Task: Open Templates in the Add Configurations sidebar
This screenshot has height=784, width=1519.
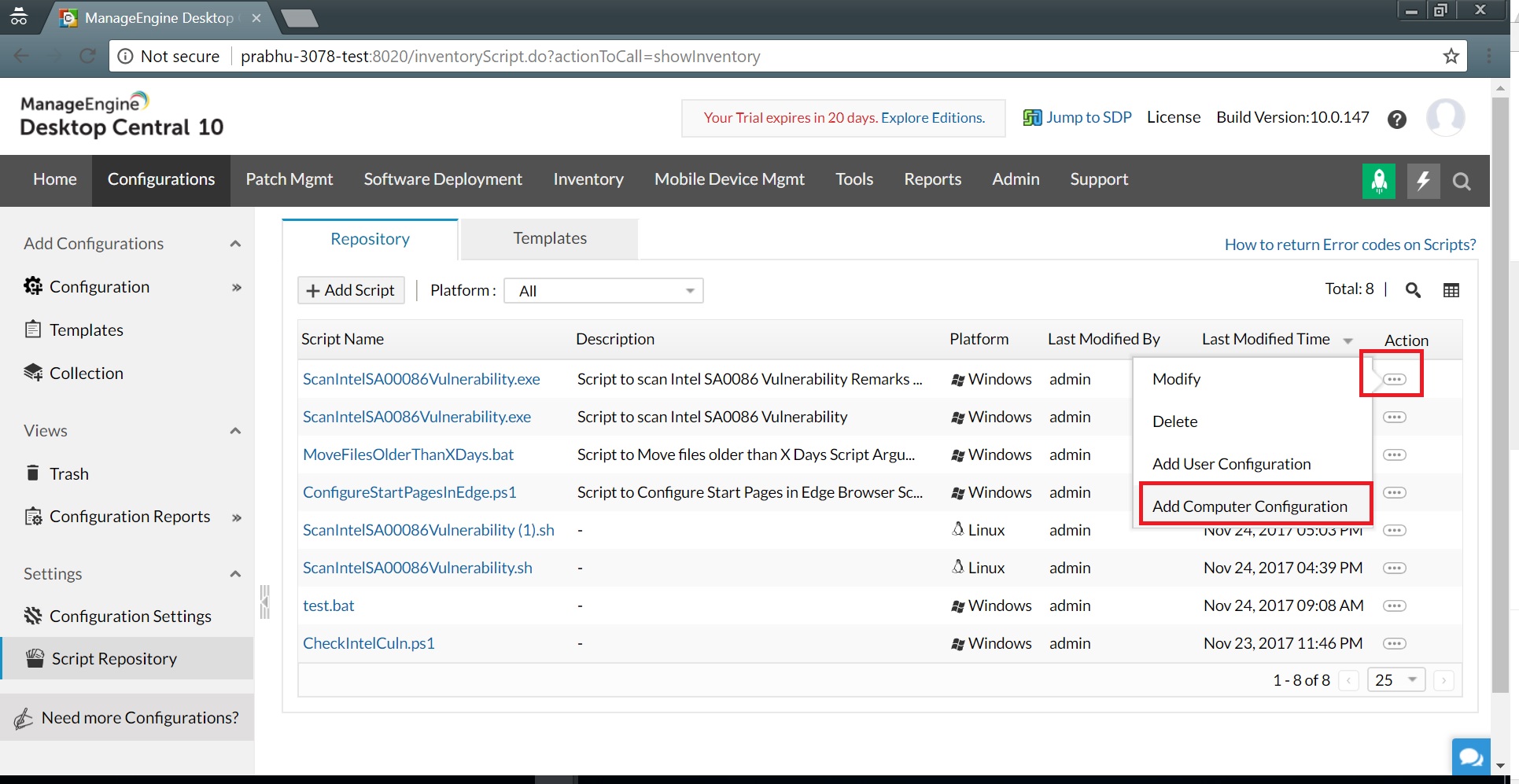Action: point(86,329)
